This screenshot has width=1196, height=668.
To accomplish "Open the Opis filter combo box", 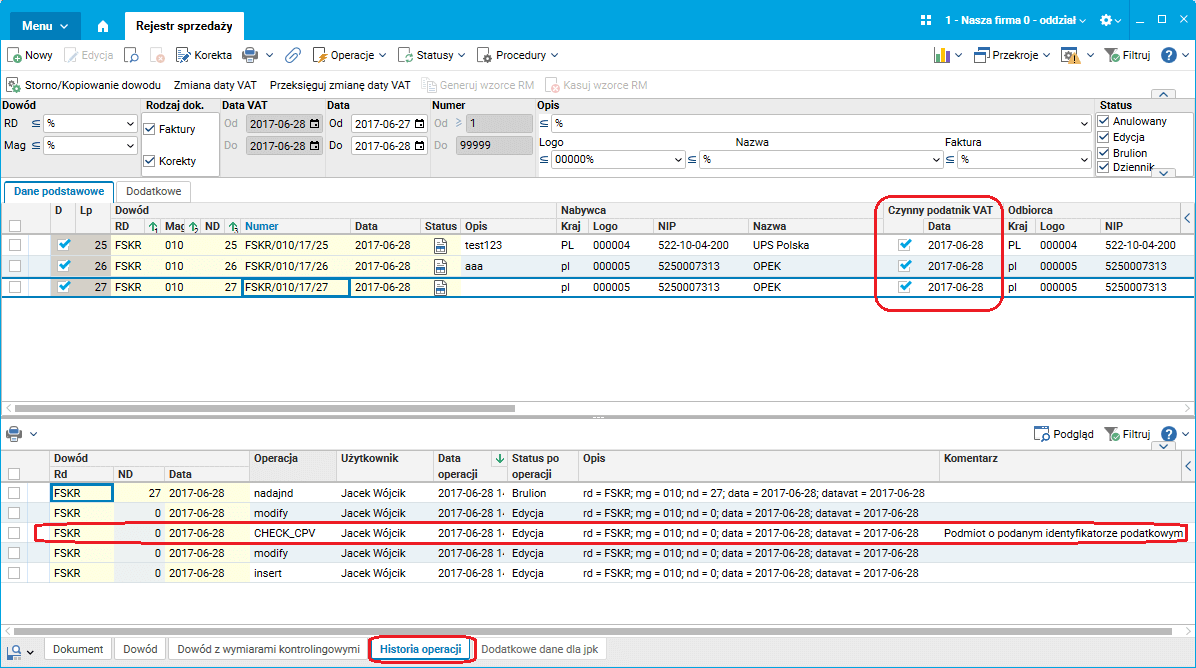I will coord(821,124).
